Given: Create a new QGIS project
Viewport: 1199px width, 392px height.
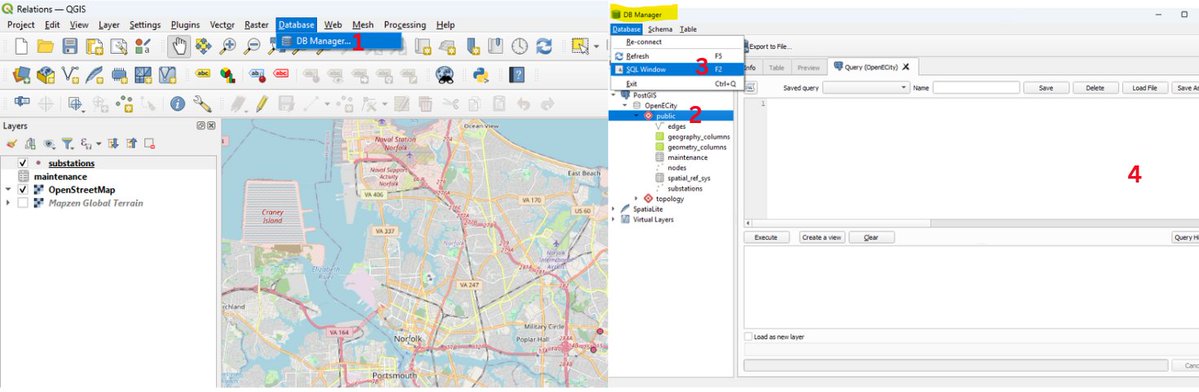Looking at the screenshot, I should pyautogui.click(x=21, y=46).
